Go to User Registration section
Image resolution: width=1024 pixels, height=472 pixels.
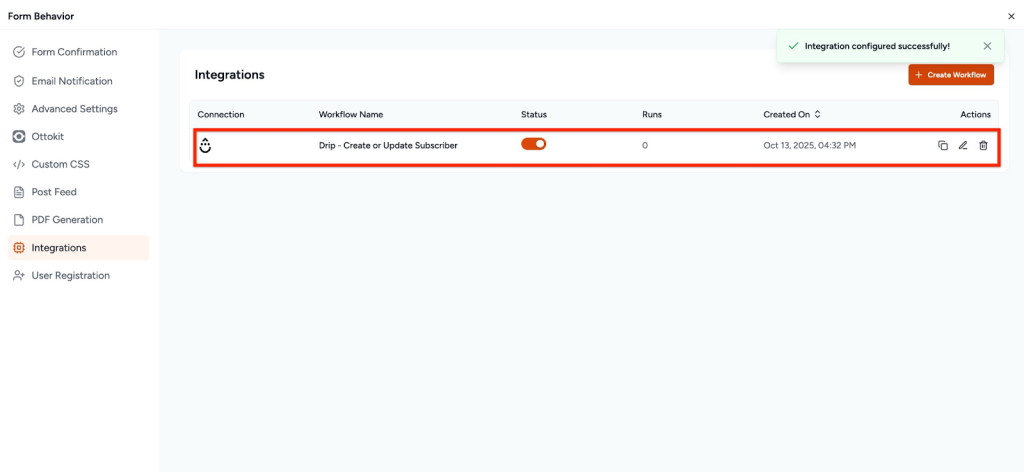[x=70, y=275]
